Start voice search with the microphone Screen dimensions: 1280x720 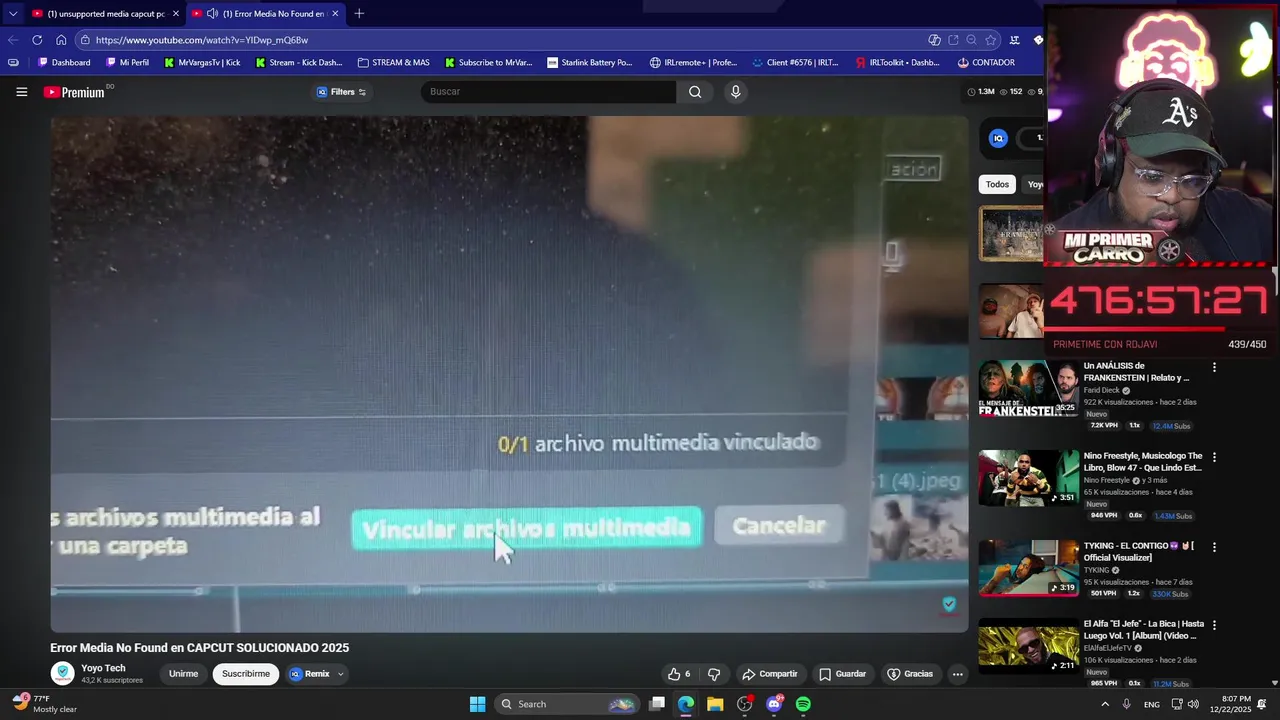click(x=735, y=92)
